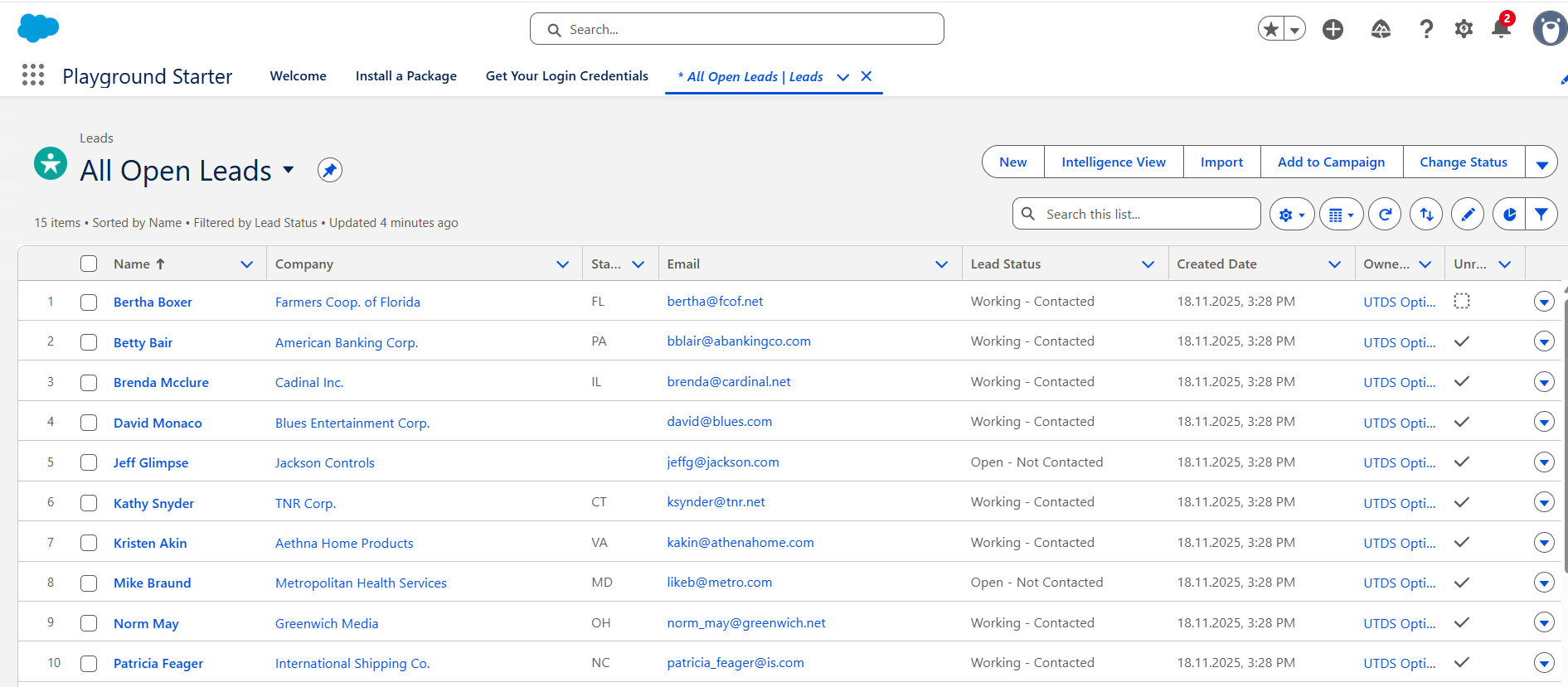
Task: Click the Leads object icon beside title
Action: point(51,163)
